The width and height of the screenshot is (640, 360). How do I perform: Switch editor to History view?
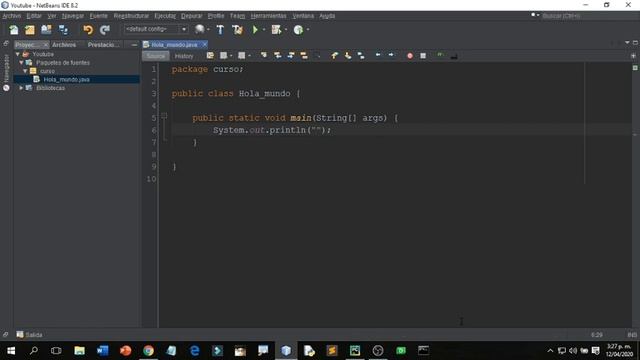[184, 56]
